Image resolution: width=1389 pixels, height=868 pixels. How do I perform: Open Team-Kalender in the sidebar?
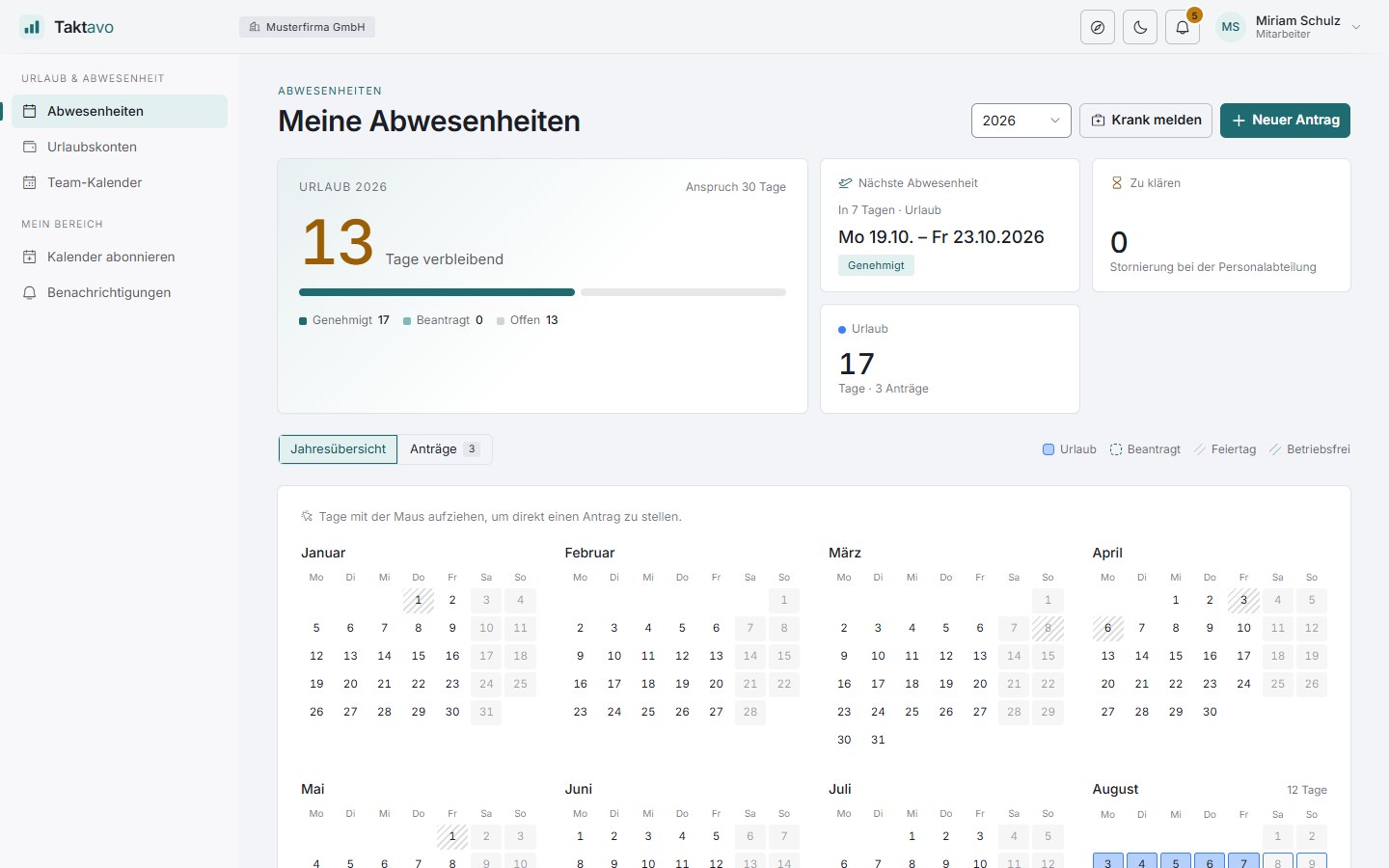pyautogui.click(x=120, y=182)
